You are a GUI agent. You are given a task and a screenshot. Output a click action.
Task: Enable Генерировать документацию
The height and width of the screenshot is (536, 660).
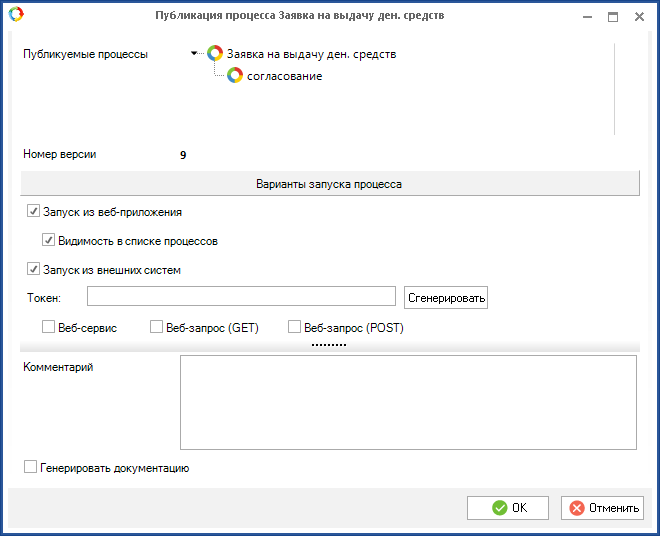tap(31, 467)
